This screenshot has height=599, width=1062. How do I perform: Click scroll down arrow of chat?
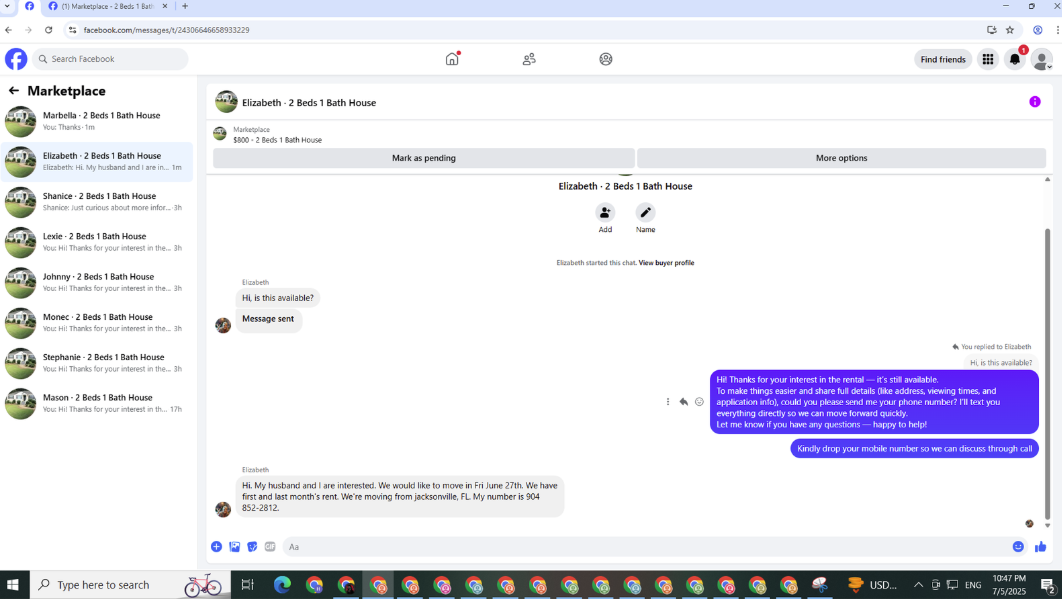click(1047, 525)
